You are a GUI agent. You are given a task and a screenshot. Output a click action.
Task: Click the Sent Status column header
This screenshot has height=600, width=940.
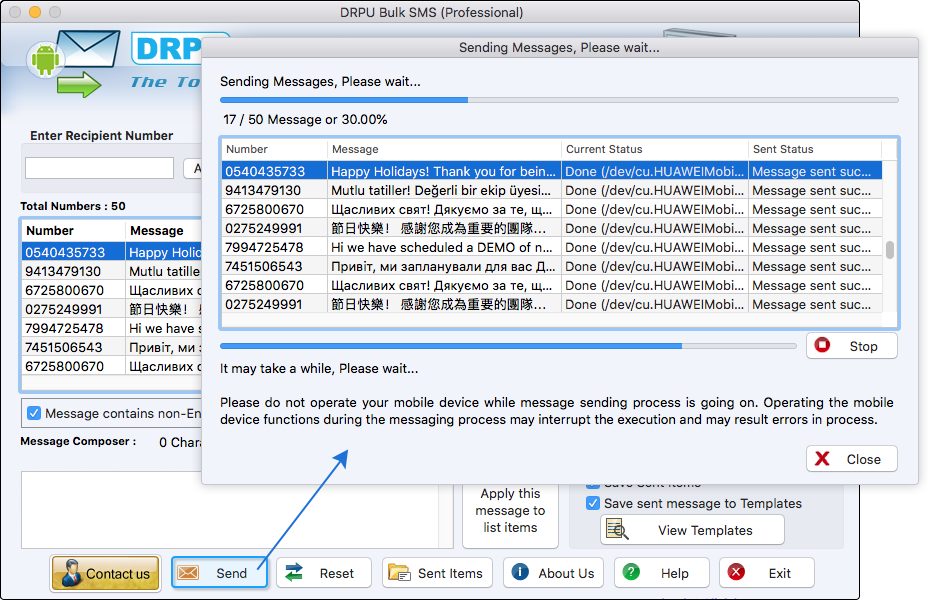[815, 149]
